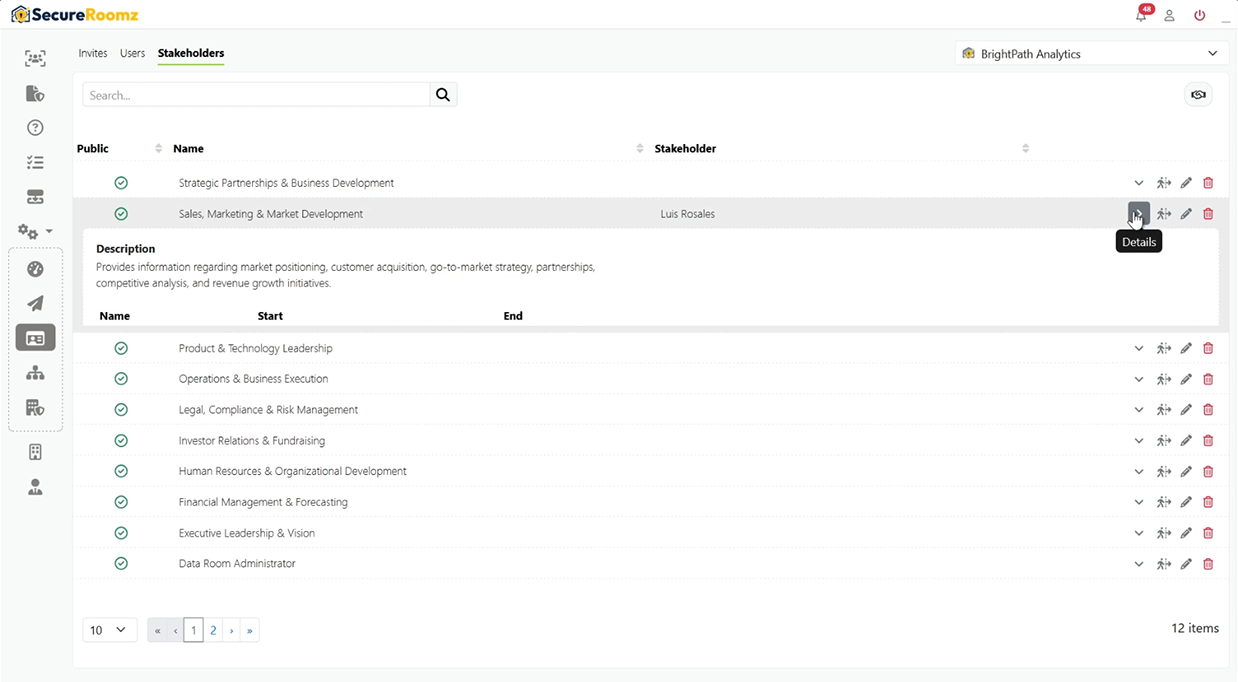Toggle Public check for Investor Relations row
Image resolution: width=1238 pixels, height=682 pixels.
pos(121,440)
